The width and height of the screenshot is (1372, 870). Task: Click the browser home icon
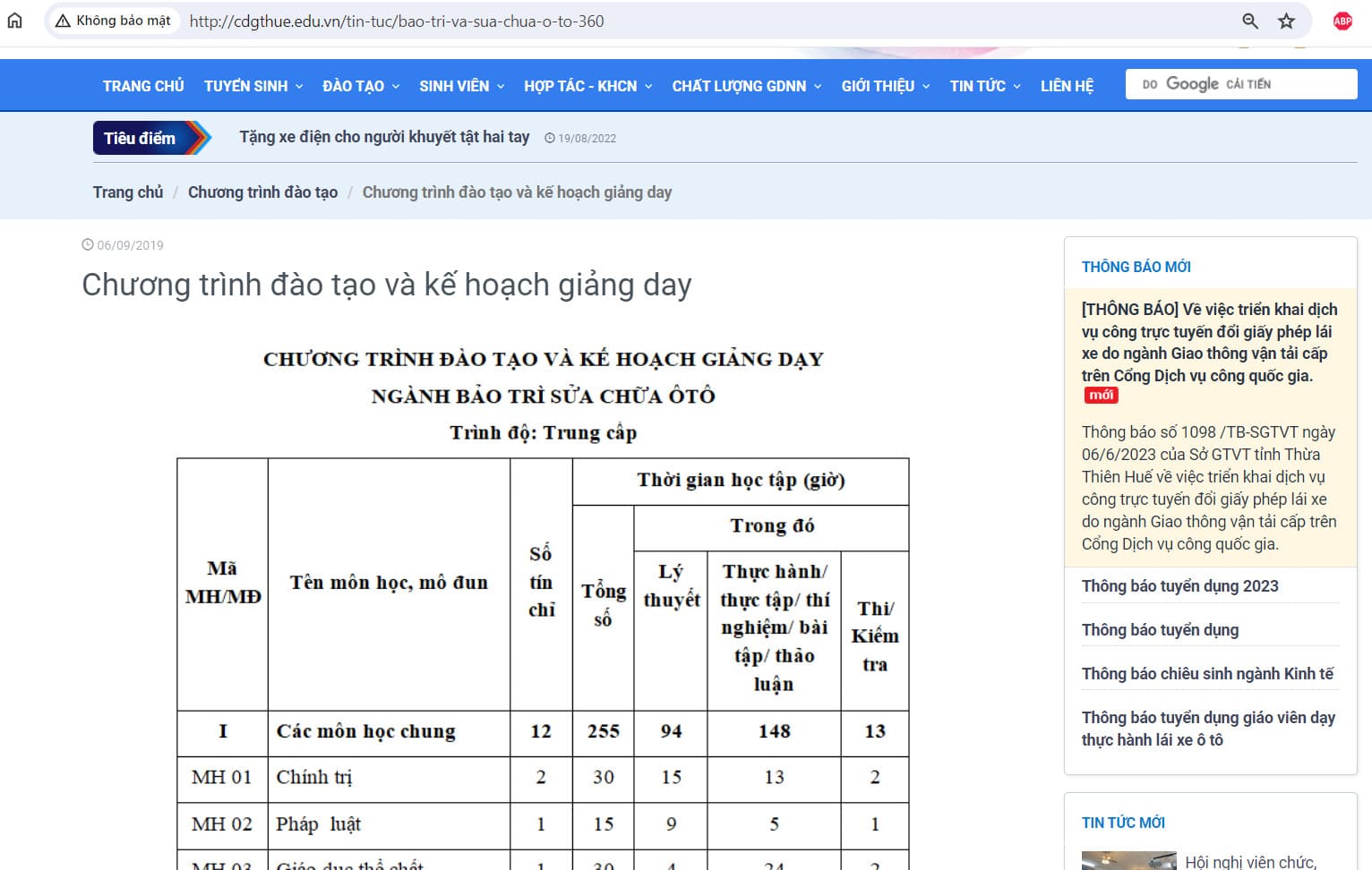[15, 21]
